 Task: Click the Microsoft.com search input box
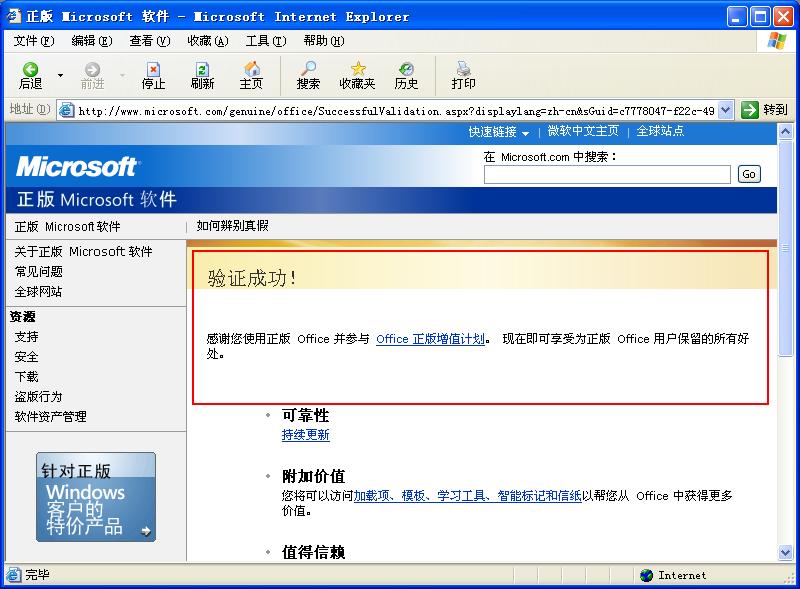coord(607,175)
